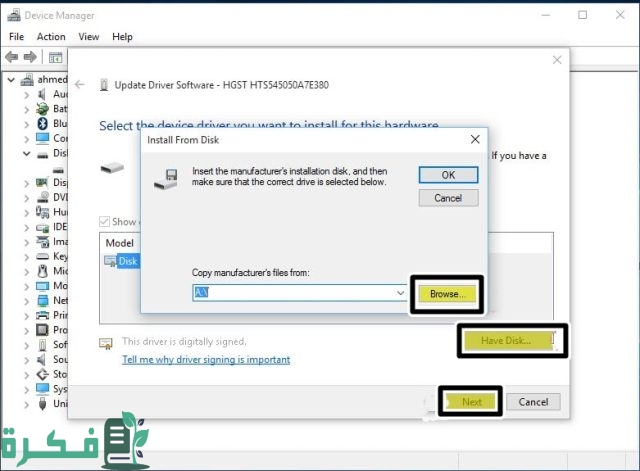Click the manufacturer's files path text field

click(x=292, y=293)
